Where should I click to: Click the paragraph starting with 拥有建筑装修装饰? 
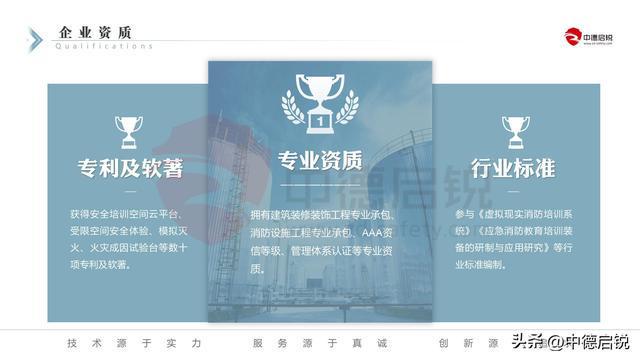click(322, 242)
